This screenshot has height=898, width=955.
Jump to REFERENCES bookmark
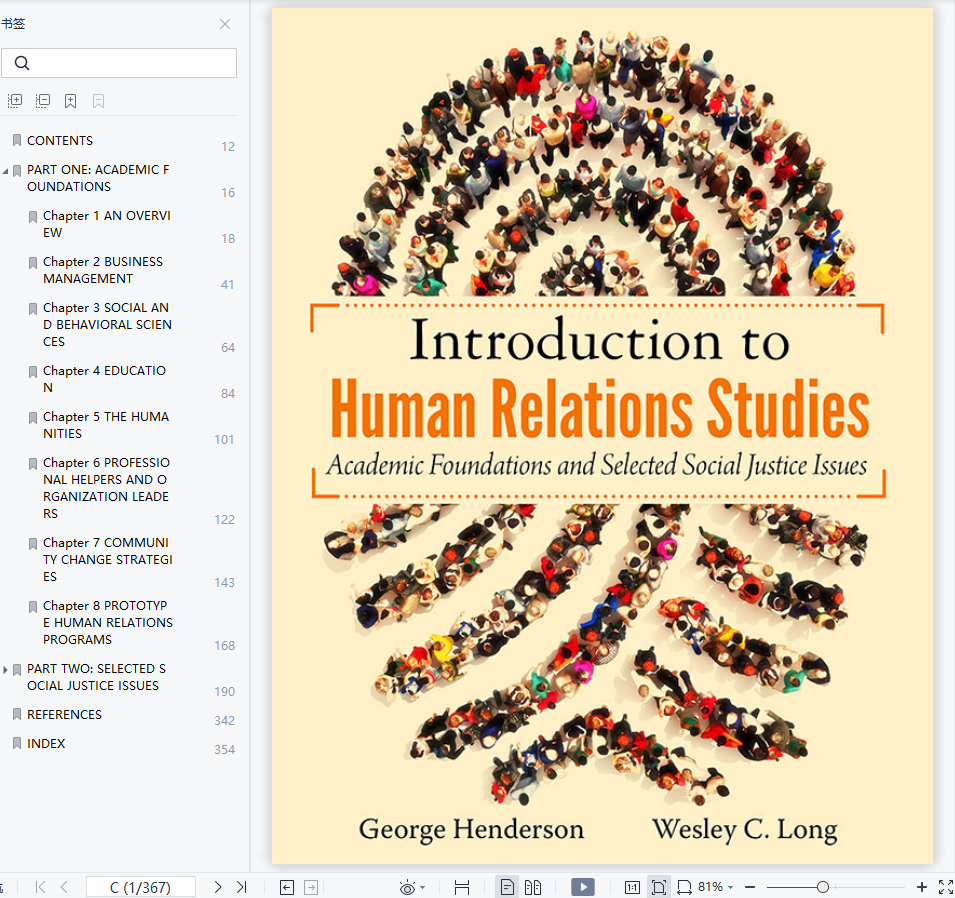(x=65, y=715)
